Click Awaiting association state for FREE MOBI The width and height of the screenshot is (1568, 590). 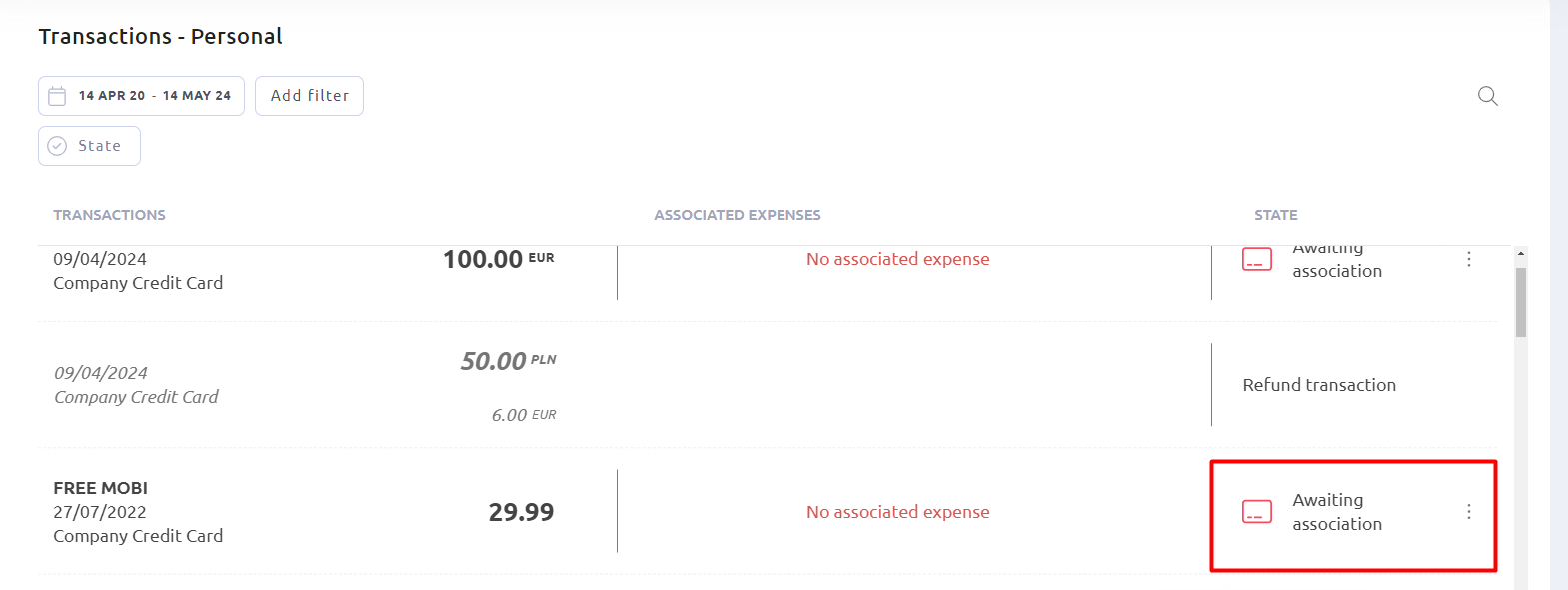pos(1336,512)
